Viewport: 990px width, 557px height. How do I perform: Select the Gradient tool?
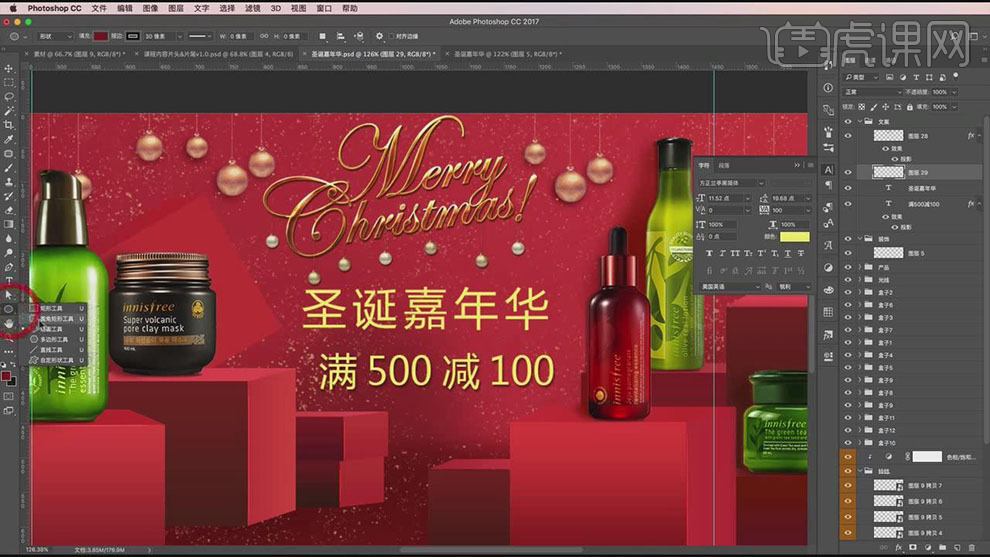coord(9,224)
